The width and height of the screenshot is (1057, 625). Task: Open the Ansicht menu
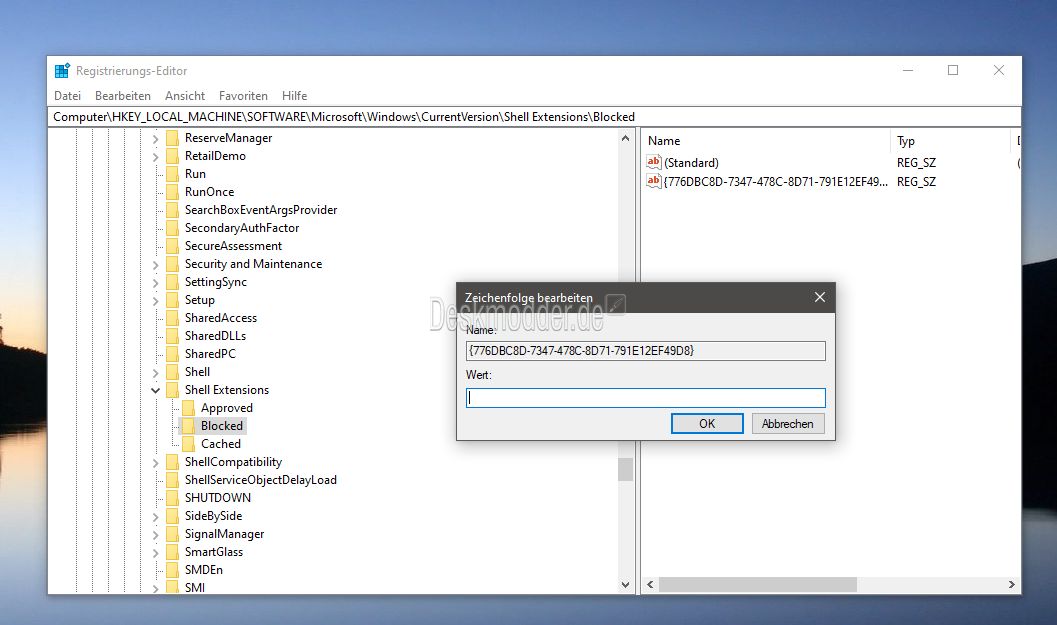pyautogui.click(x=185, y=96)
